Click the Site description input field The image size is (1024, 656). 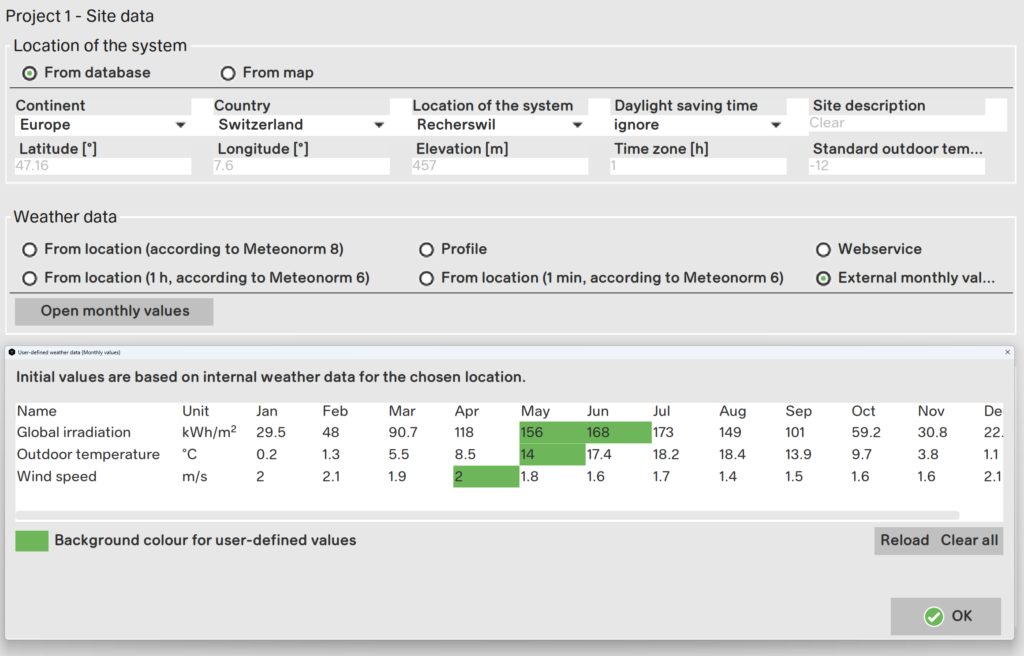pyautogui.click(x=897, y=123)
